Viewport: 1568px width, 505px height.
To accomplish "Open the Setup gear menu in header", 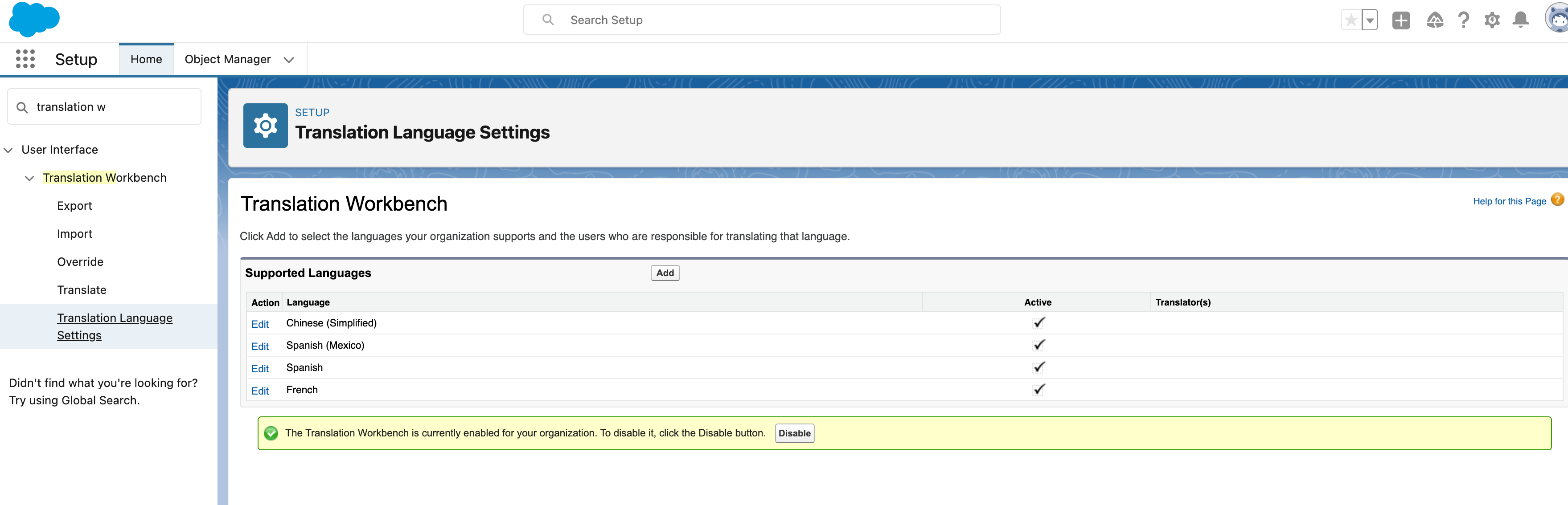I will pos(1492,20).
